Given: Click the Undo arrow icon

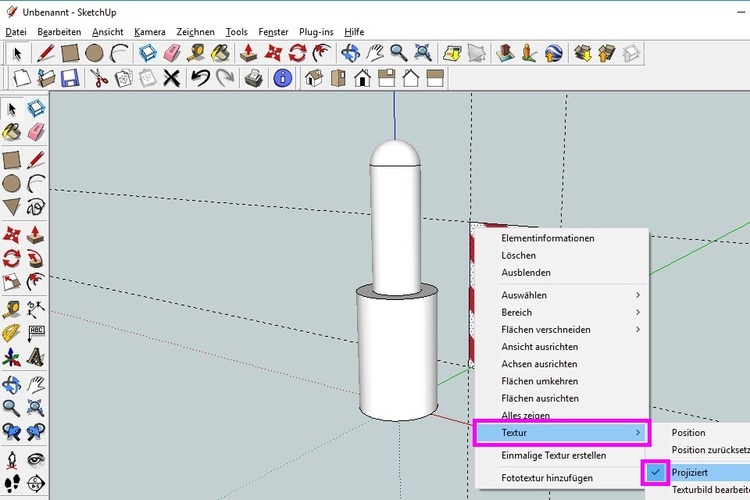Looking at the screenshot, I should (200, 78).
